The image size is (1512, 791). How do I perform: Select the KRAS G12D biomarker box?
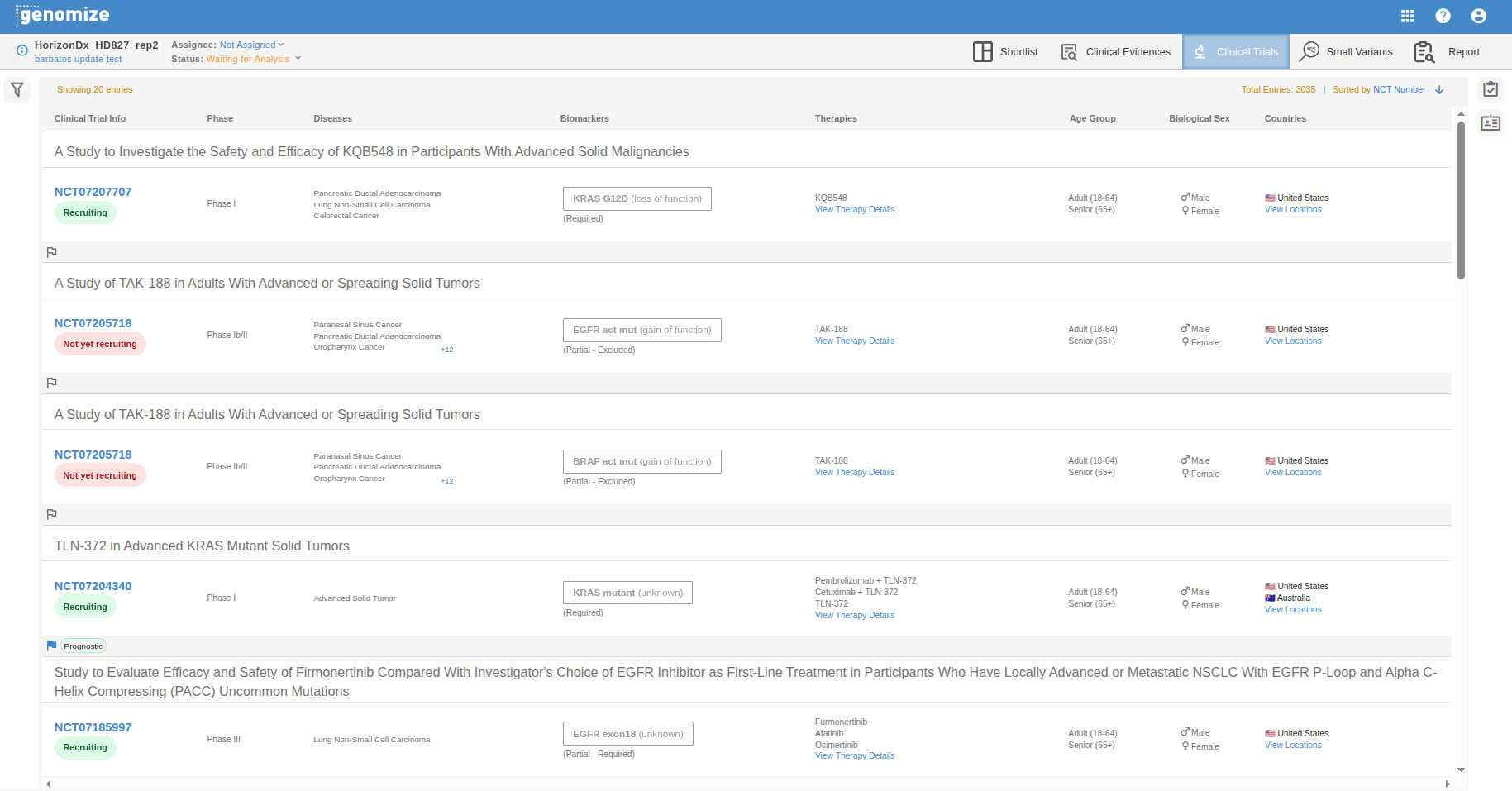pyautogui.click(x=637, y=198)
